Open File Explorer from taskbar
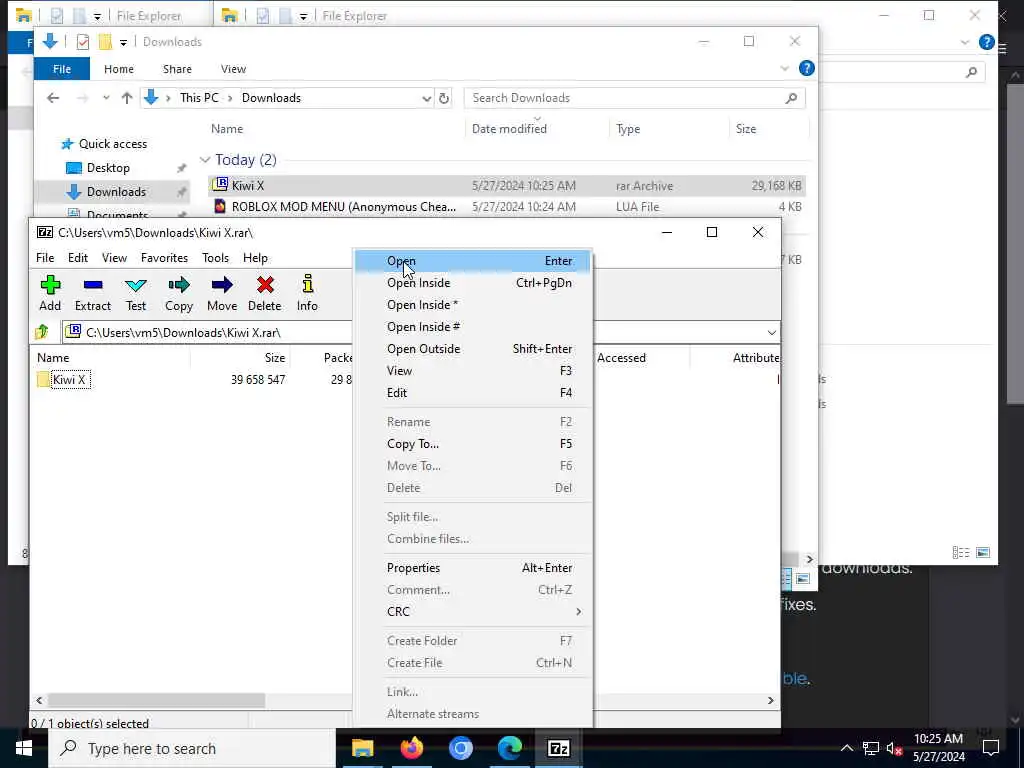1024x768 pixels. pos(362,748)
